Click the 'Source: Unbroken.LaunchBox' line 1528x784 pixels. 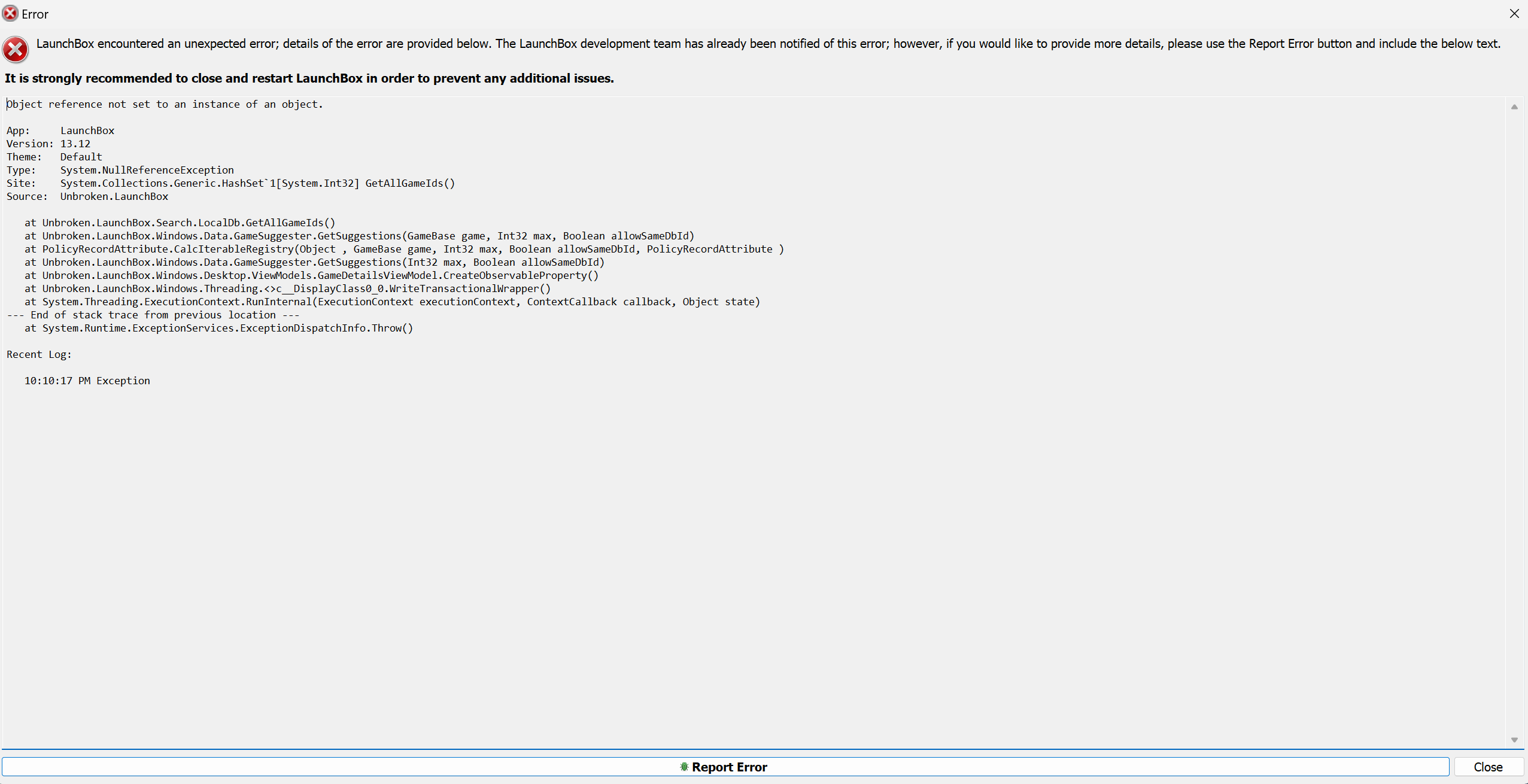(87, 196)
